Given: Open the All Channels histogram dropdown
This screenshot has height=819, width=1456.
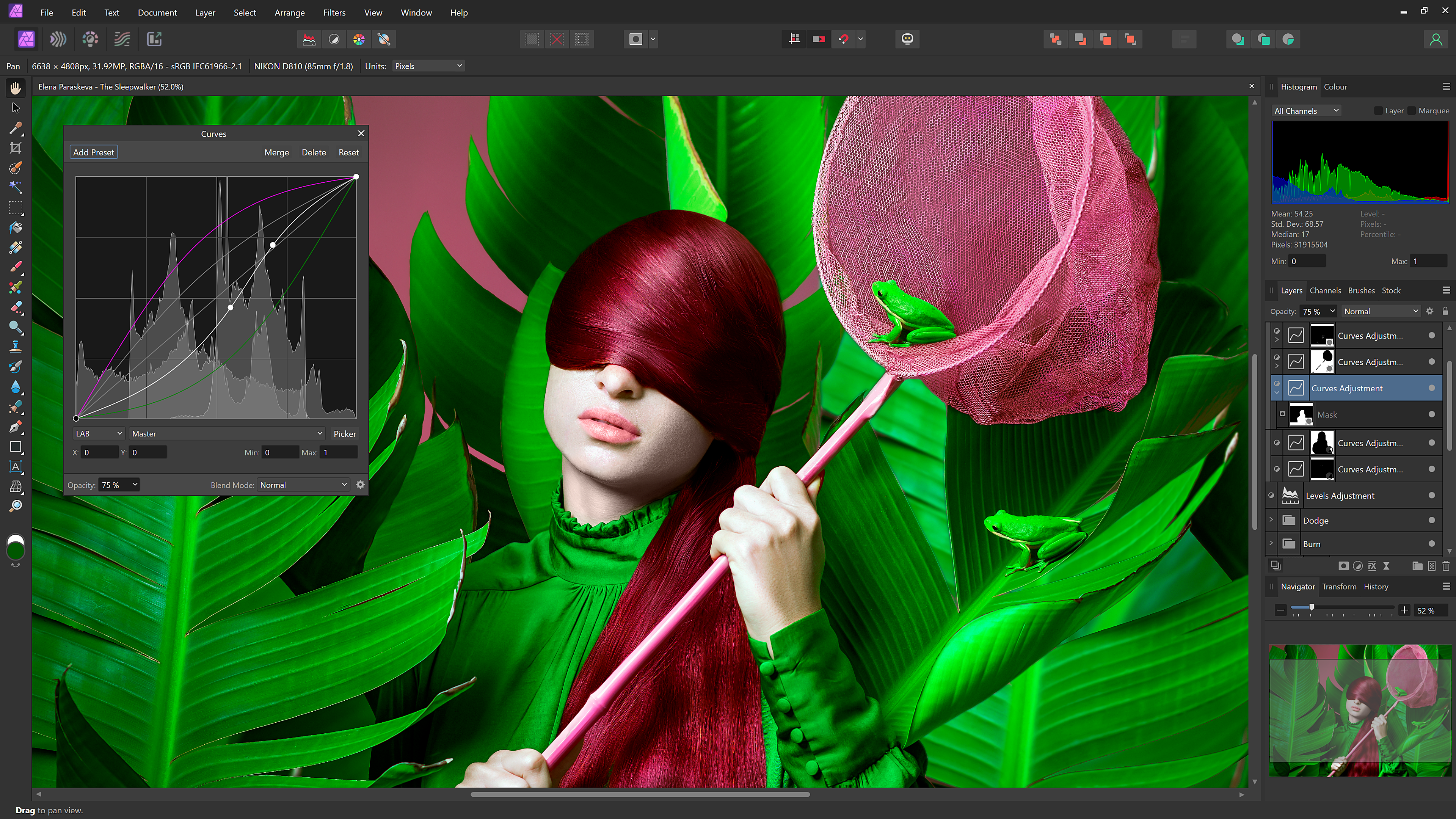Looking at the screenshot, I should pyautogui.click(x=1306, y=111).
